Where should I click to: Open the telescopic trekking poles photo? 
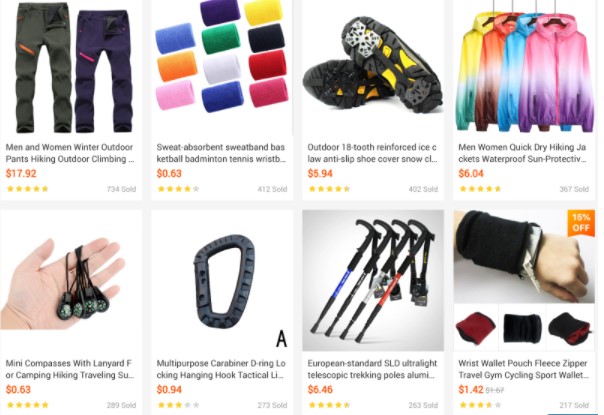click(x=373, y=281)
